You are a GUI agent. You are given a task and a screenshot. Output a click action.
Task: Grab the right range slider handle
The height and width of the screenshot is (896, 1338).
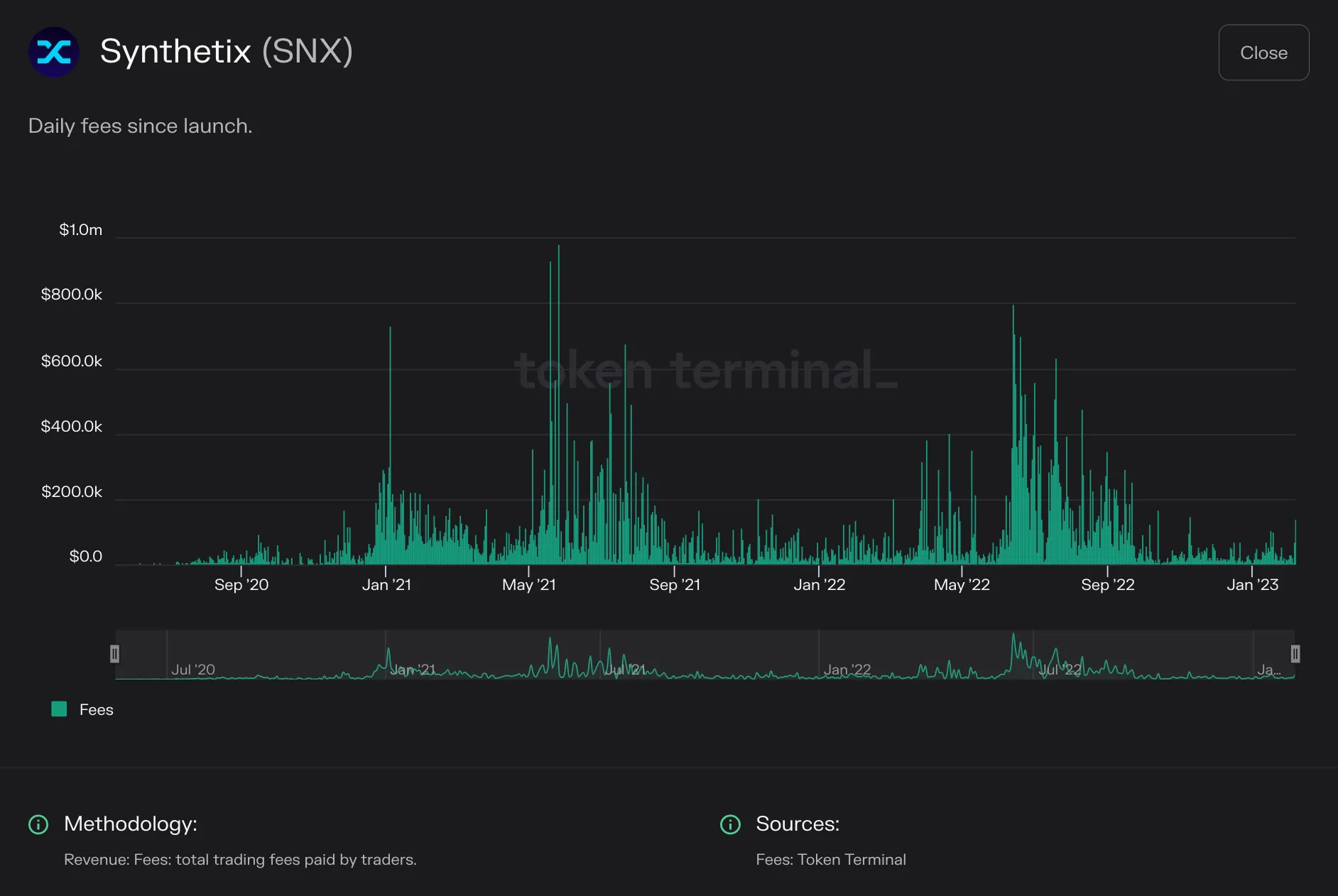[x=1295, y=654]
